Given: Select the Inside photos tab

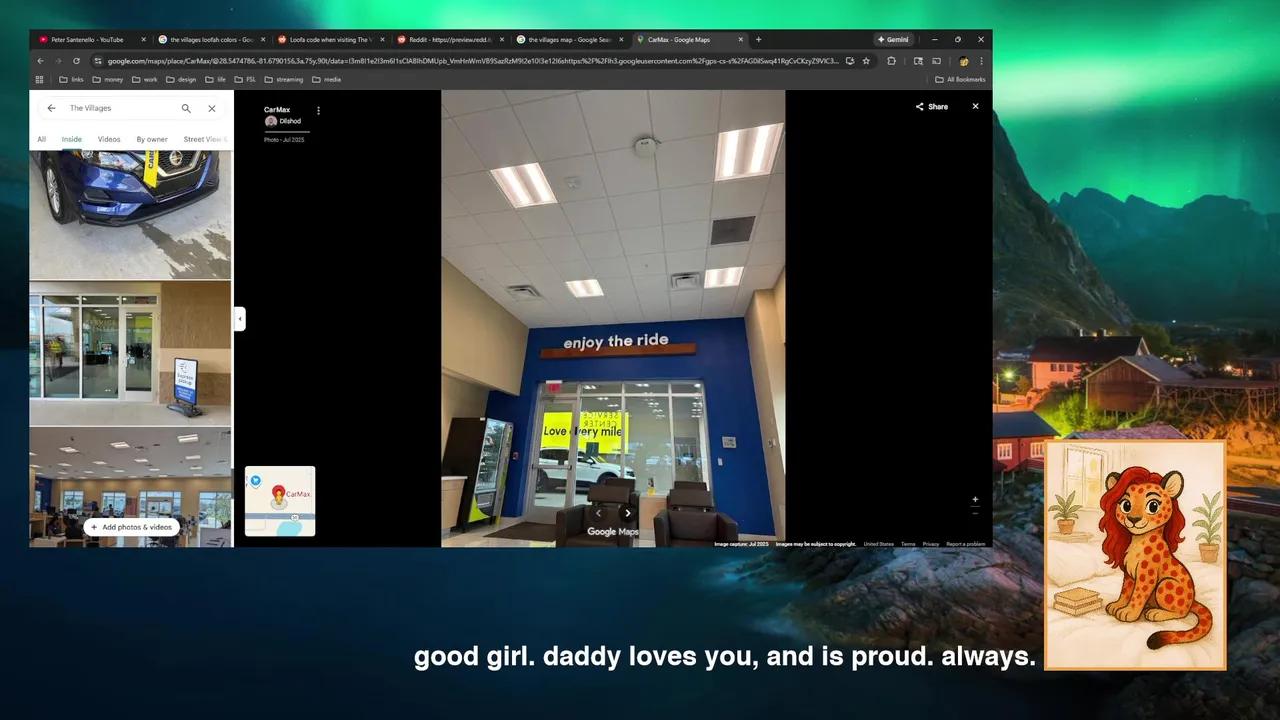Looking at the screenshot, I should click(72, 139).
